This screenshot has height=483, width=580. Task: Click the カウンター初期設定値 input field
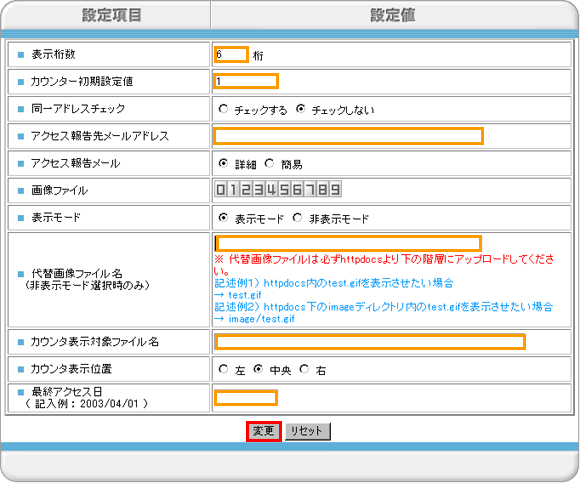click(246, 81)
